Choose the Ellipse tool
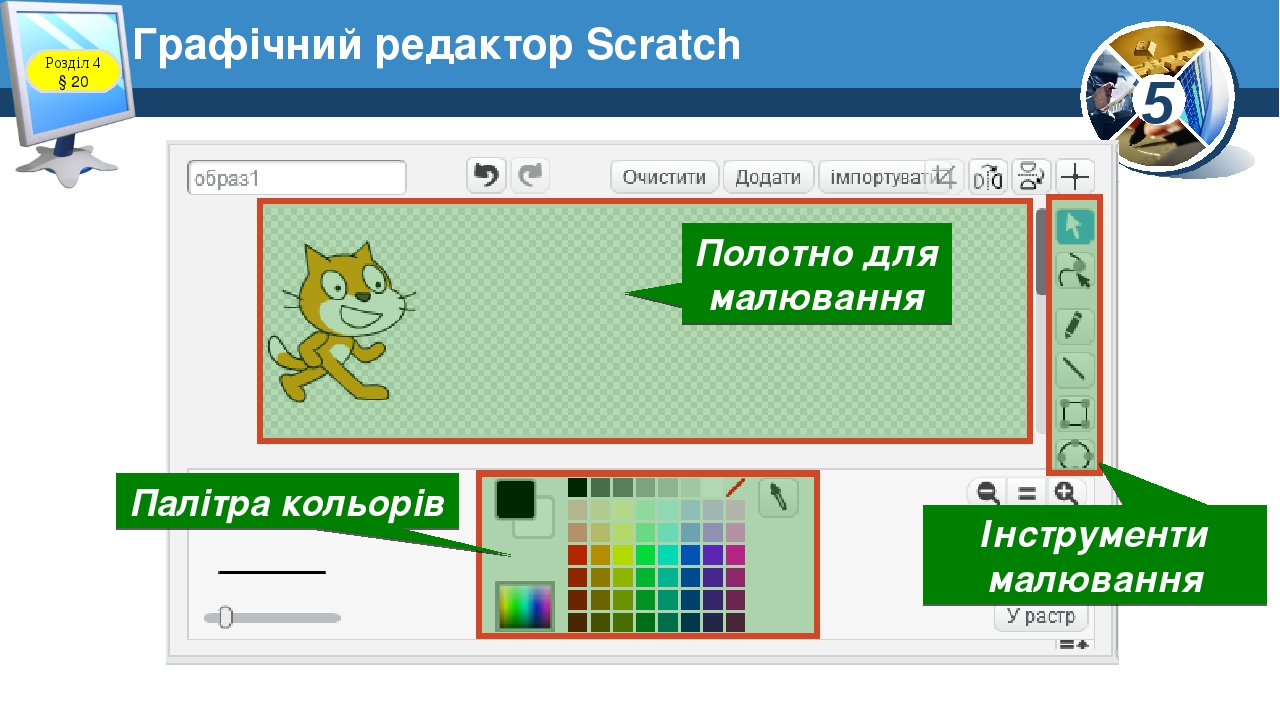Viewport: 1280px width, 720px height. (1075, 453)
